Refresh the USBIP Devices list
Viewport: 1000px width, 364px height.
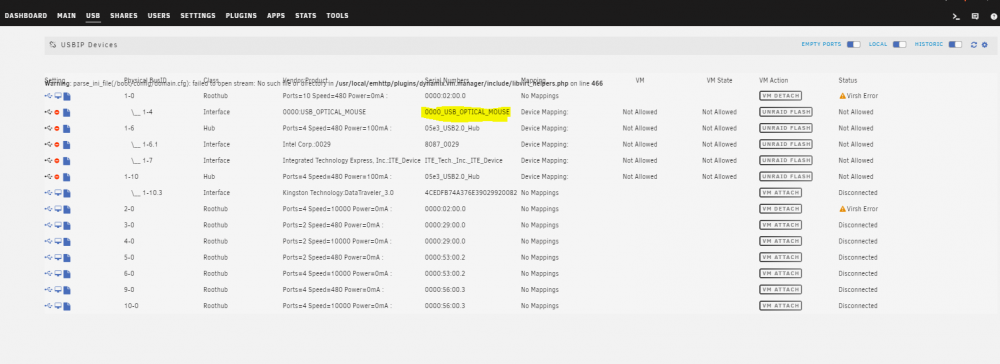[x=974, y=45]
